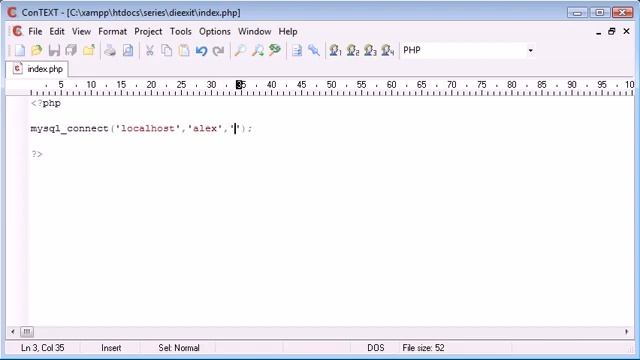The height and width of the screenshot is (360, 640).
Task: Click the Print icon in toolbar
Action: click(110, 51)
